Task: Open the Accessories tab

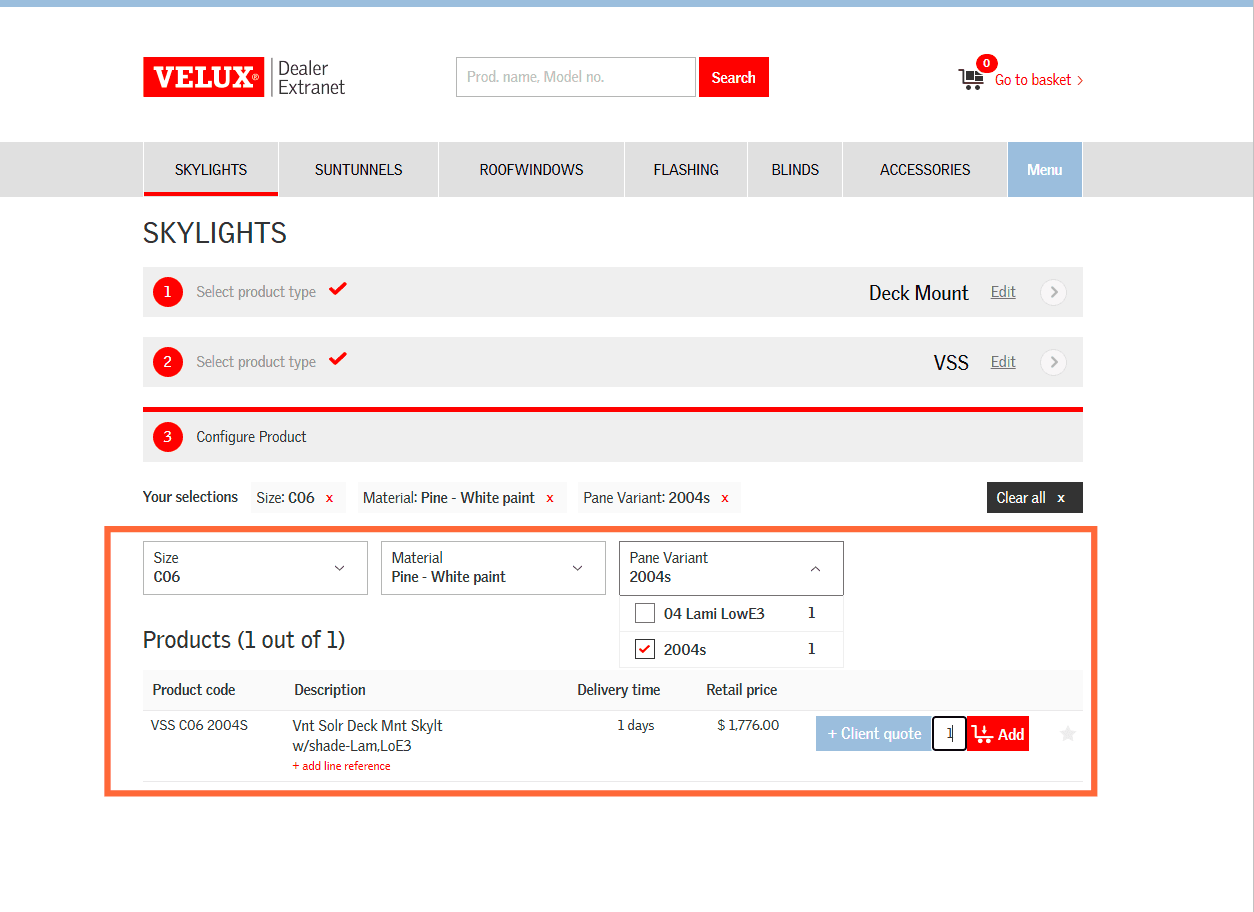Action: [x=925, y=169]
